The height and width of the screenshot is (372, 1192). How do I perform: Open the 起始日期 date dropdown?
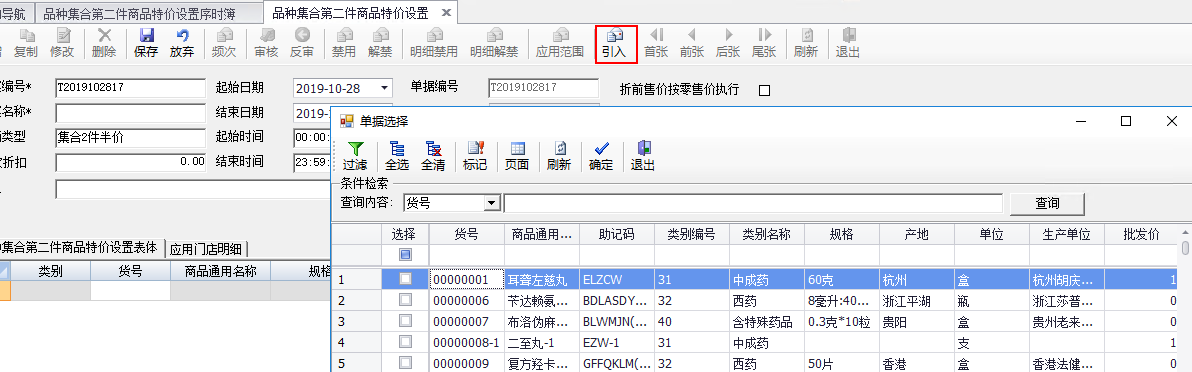click(385, 88)
